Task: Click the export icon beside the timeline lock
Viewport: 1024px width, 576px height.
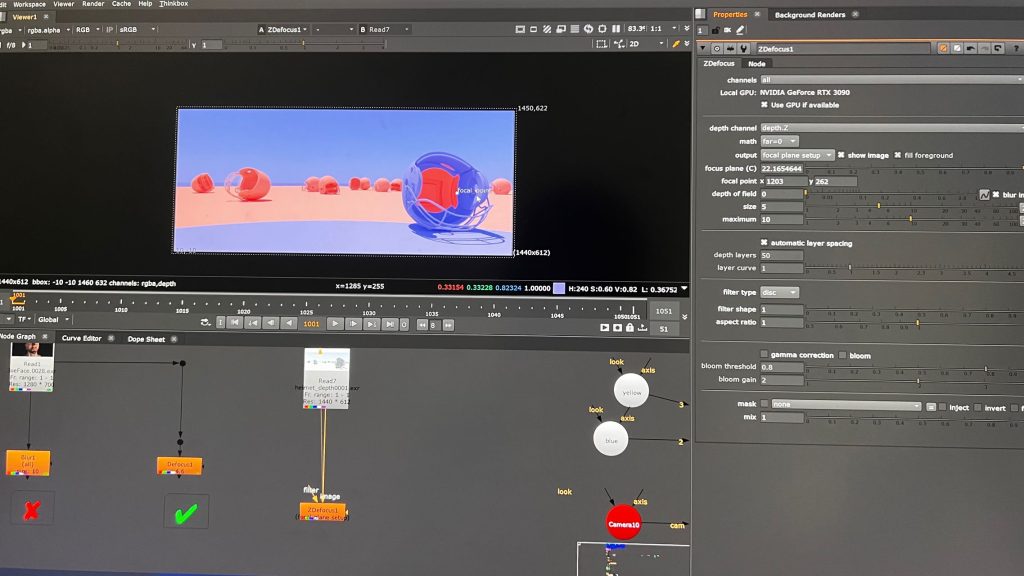Action: 643,327
